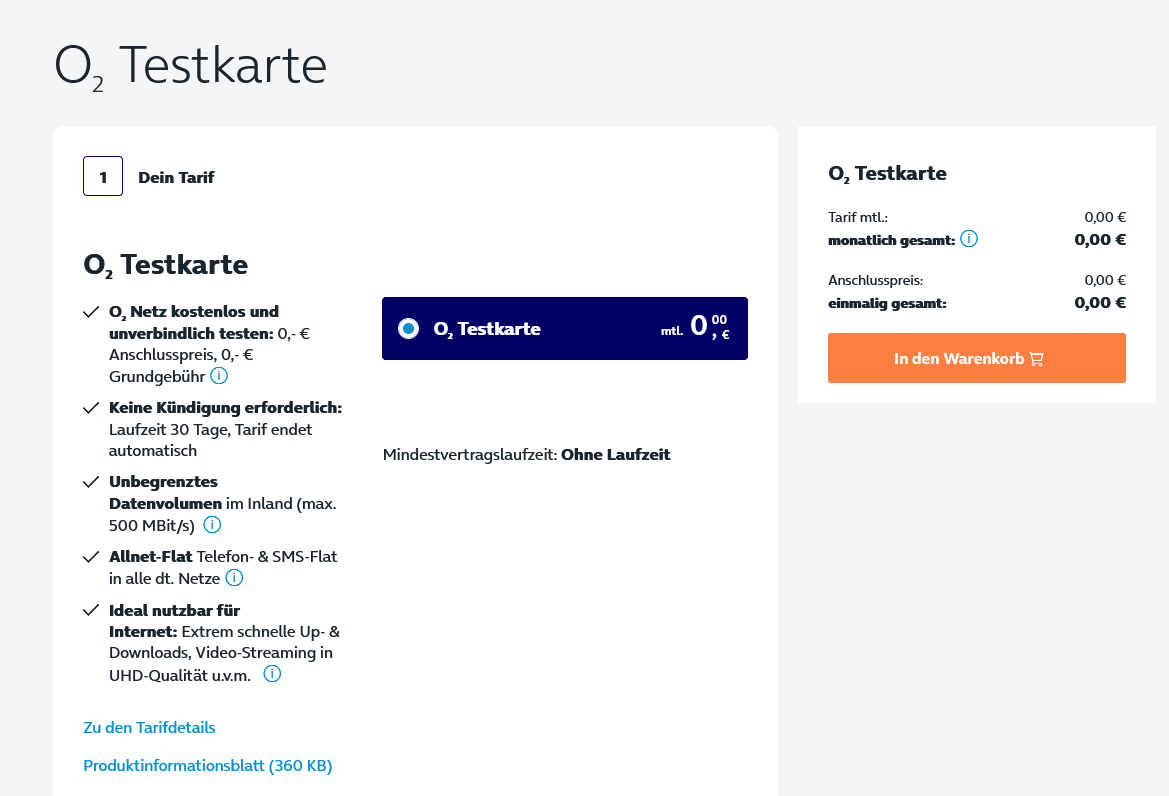Click Mindestvertragslaufzeit Ohne Laufzeit text
Viewport: 1169px width, 796px height.
point(526,455)
